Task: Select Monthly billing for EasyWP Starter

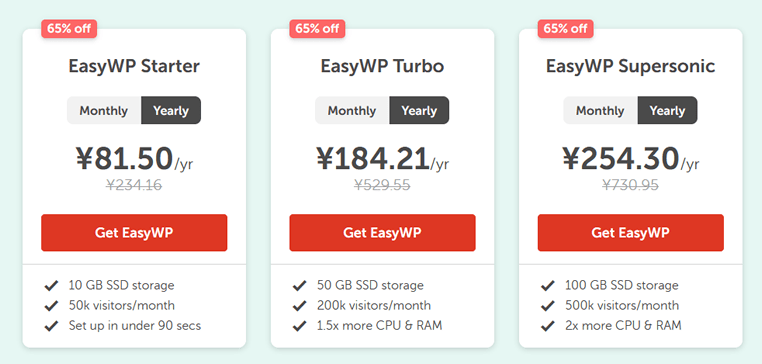Action: 104,110
